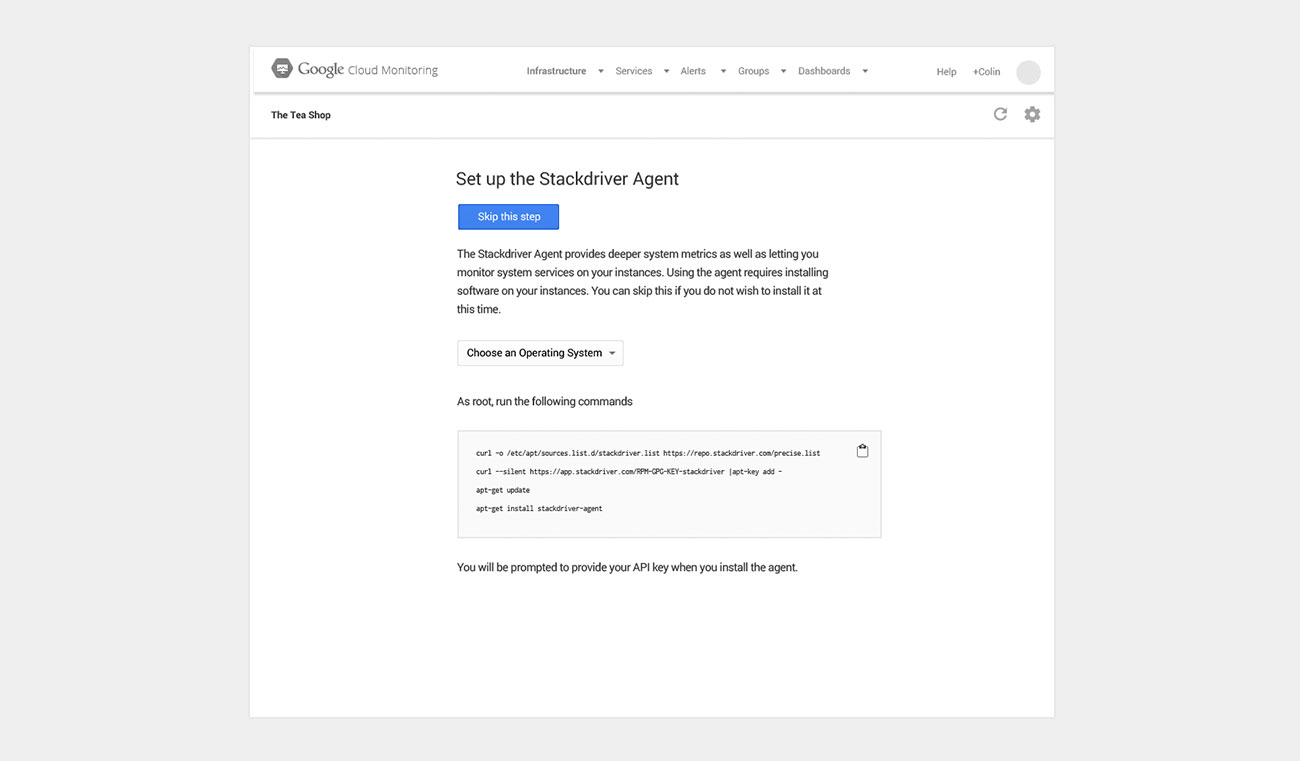Open the user avatar profile circle
The image size is (1300, 761).
1028,72
